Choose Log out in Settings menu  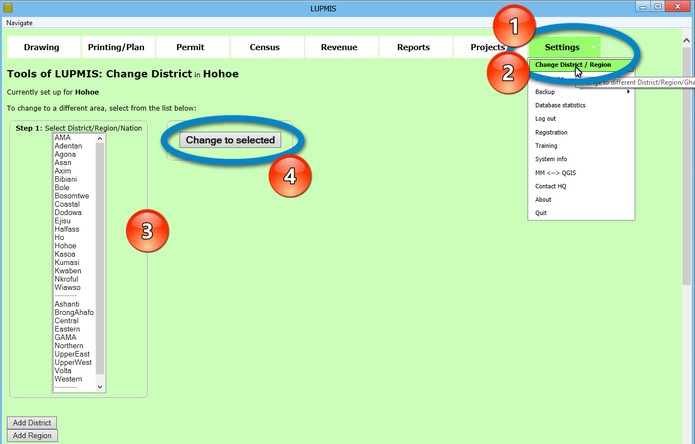[x=581, y=119]
